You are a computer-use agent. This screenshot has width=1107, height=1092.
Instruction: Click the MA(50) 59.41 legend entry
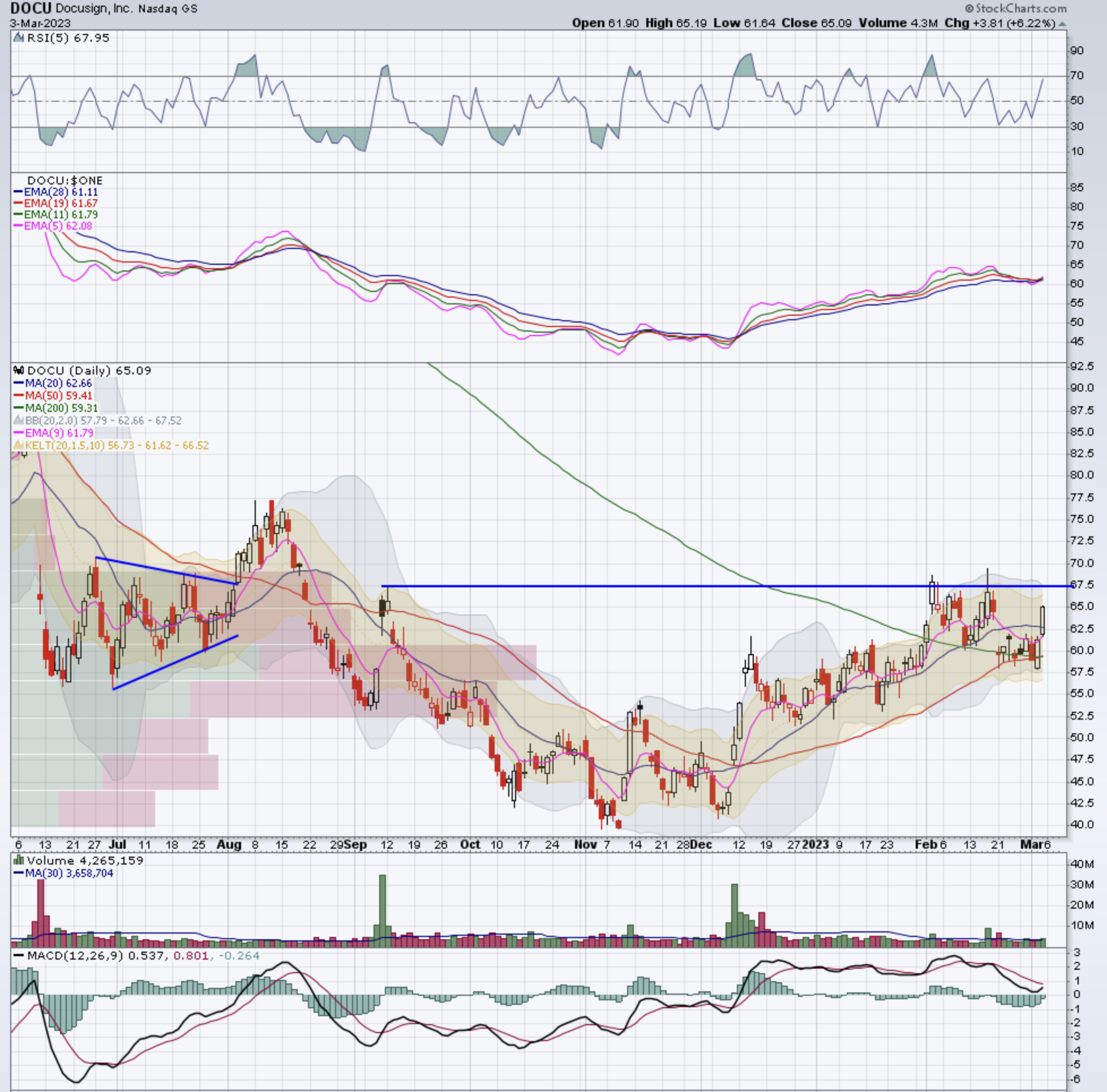pos(58,396)
